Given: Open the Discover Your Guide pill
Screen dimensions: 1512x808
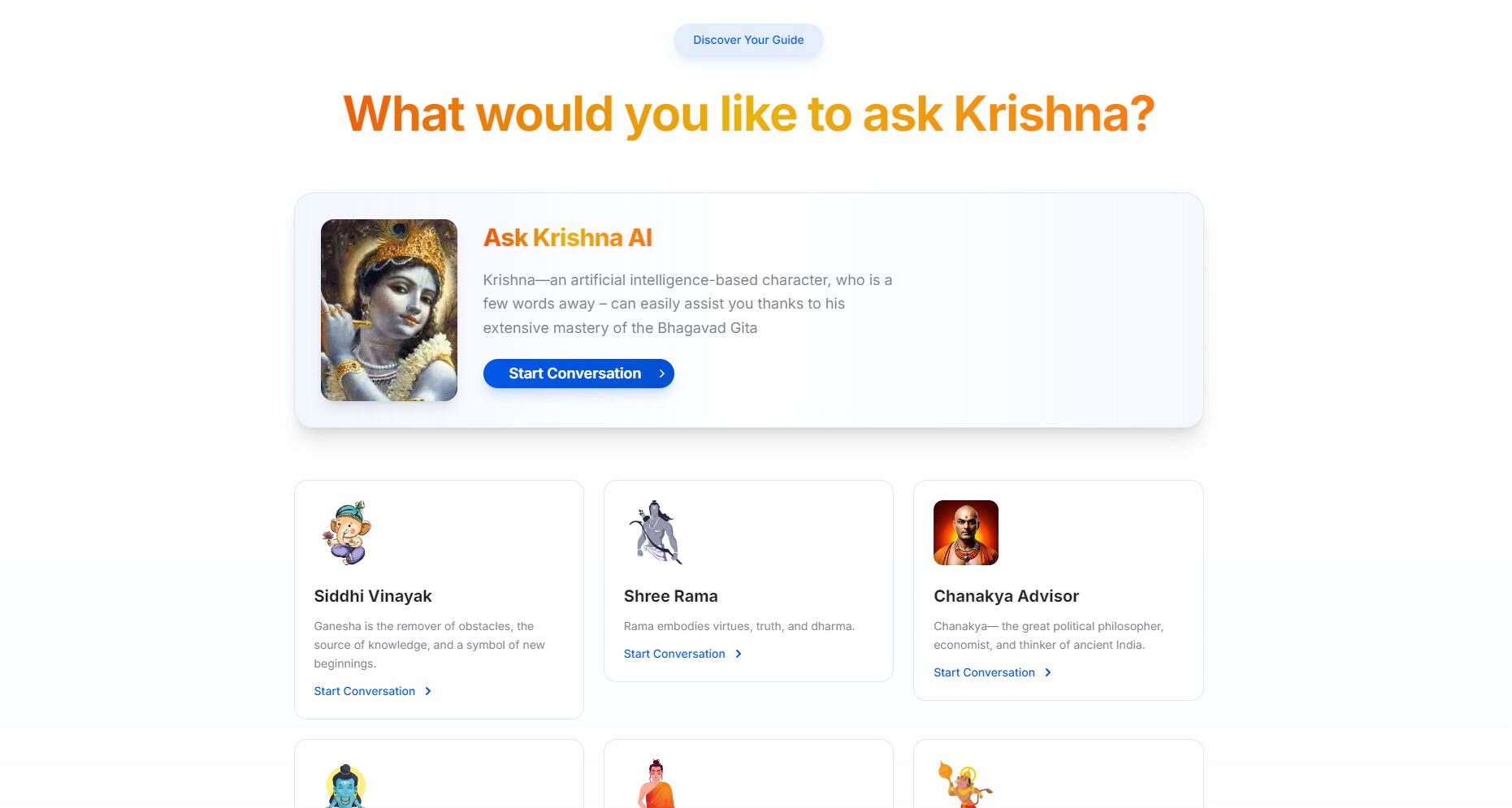Looking at the screenshot, I should 748,40.
